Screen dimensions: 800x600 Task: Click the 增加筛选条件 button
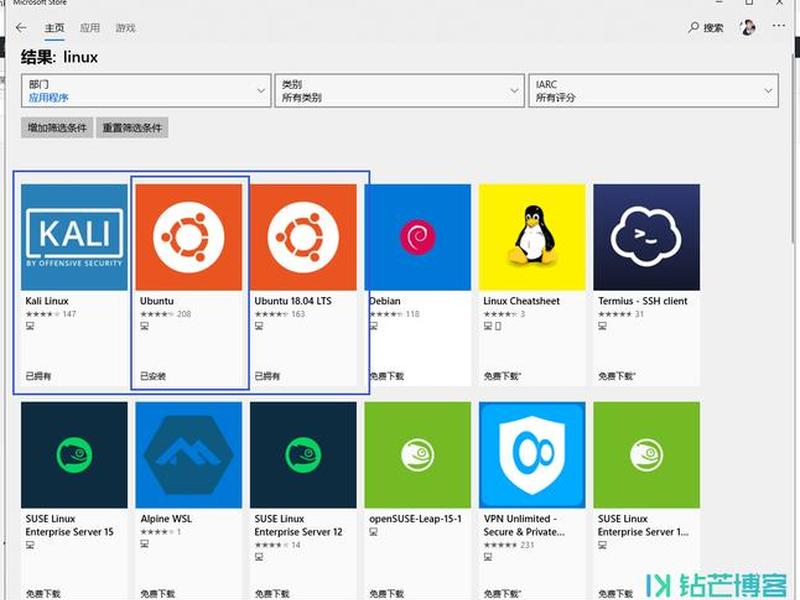point(57,128)
